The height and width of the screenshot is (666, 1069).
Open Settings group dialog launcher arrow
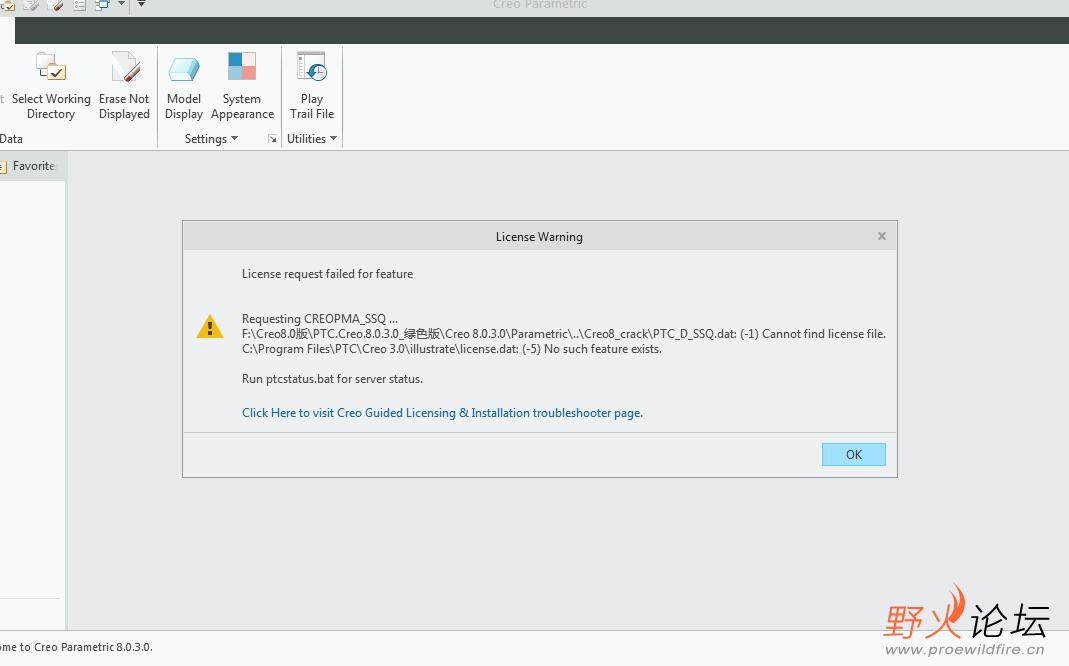tap(273, 139)
